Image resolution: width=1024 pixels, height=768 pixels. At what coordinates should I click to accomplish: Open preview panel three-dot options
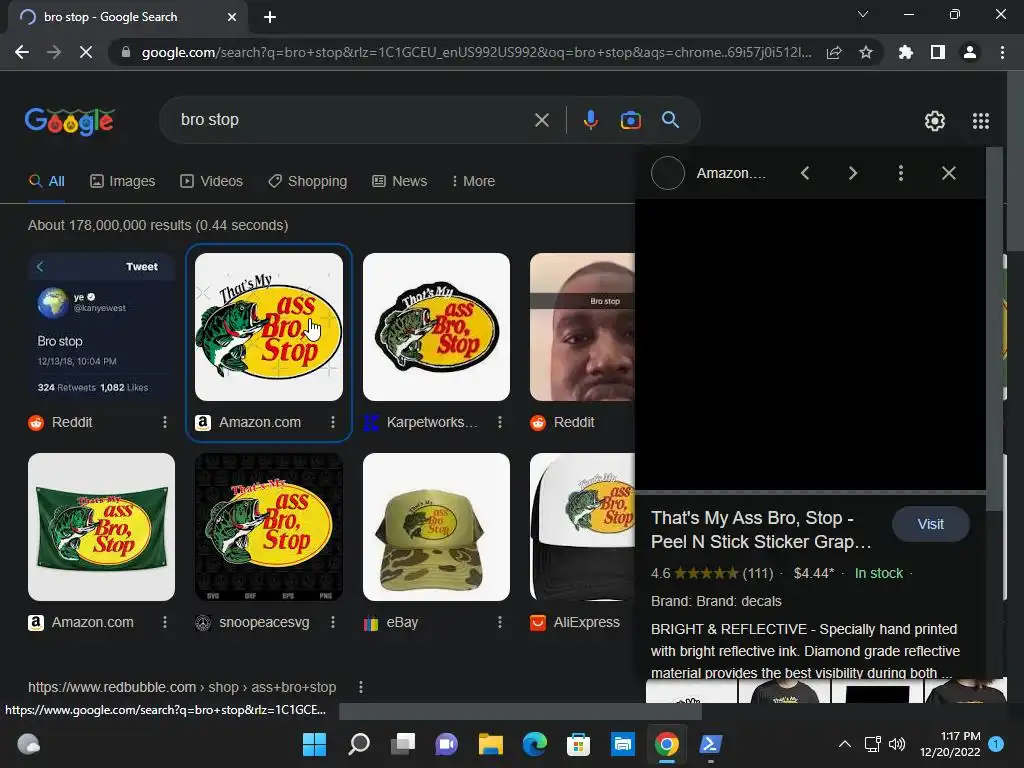[x=901, y=173]
